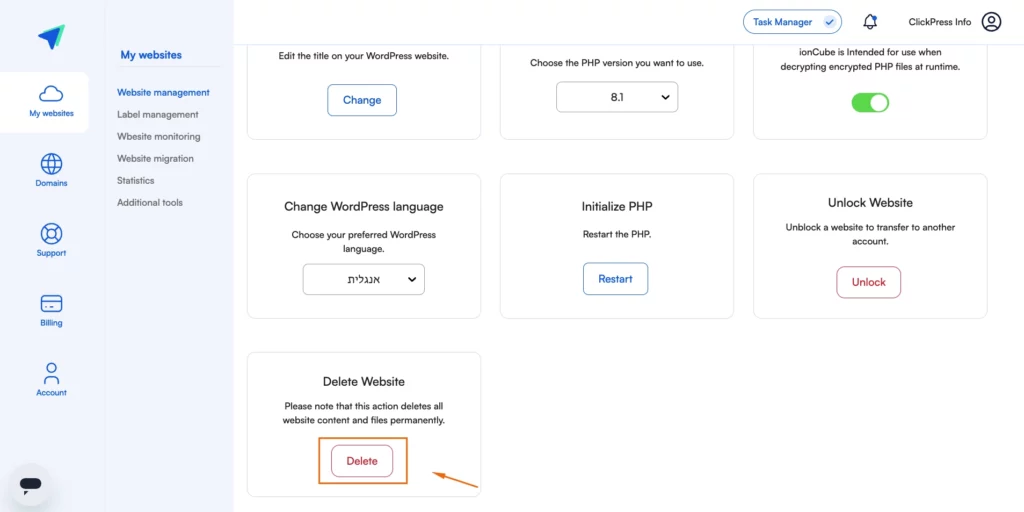Open My websites cloud icon
The width and height of the screenshot is (1024, 512).
tap(51, 94)
